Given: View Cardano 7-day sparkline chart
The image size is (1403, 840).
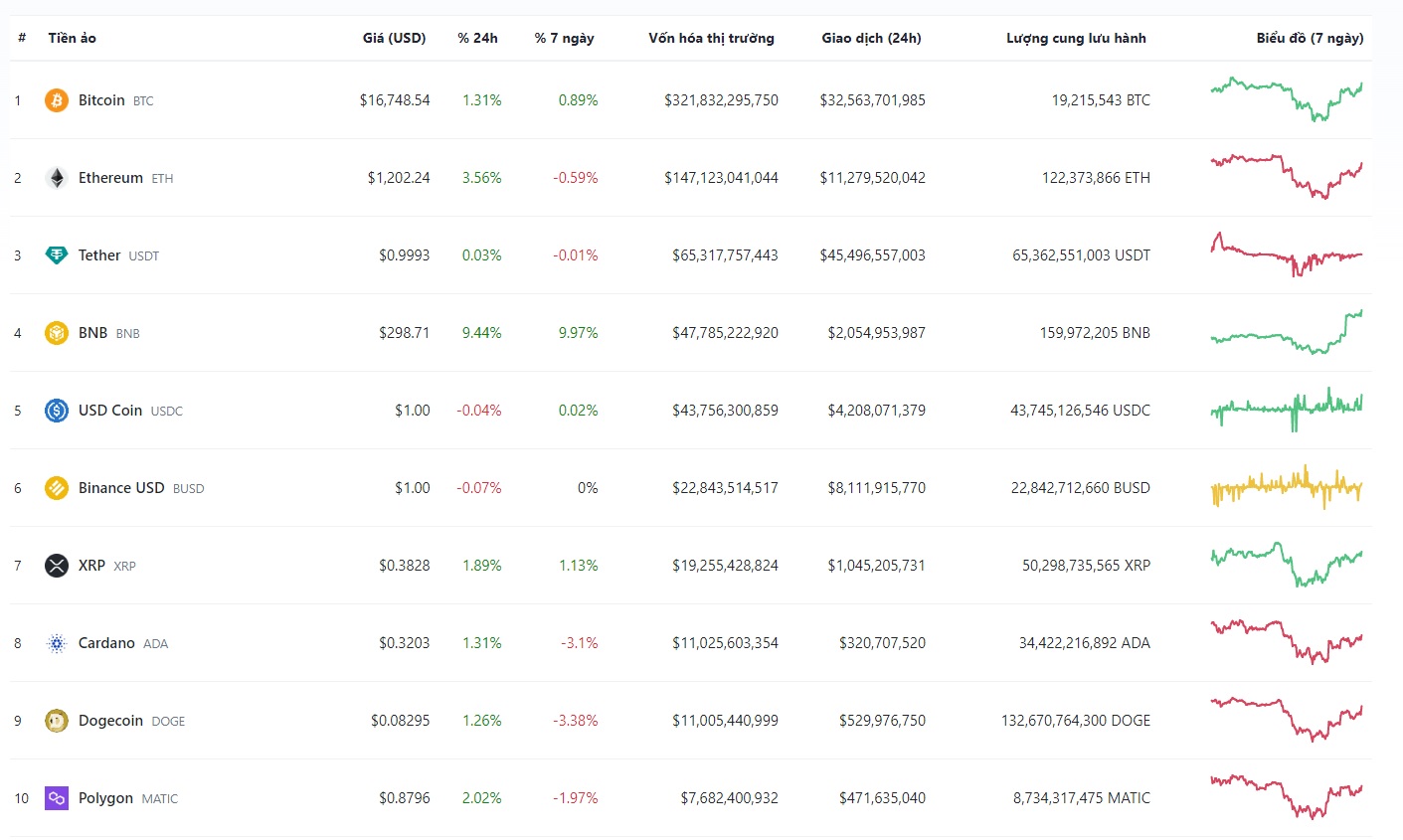Looking at the screenshot, I should [x=1287, y=642].
